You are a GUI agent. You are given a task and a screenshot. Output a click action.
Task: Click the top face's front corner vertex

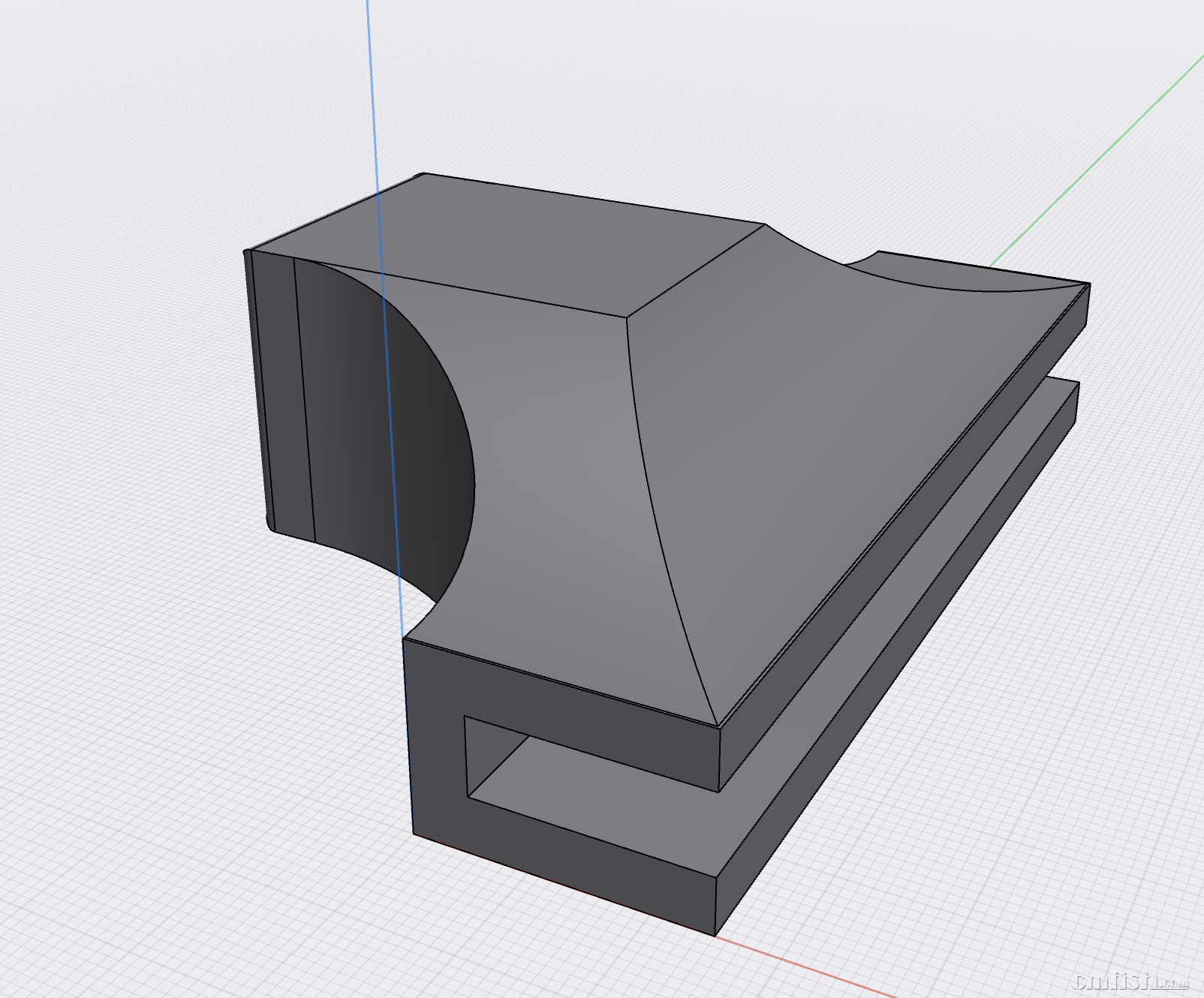(x=627, y=317)
